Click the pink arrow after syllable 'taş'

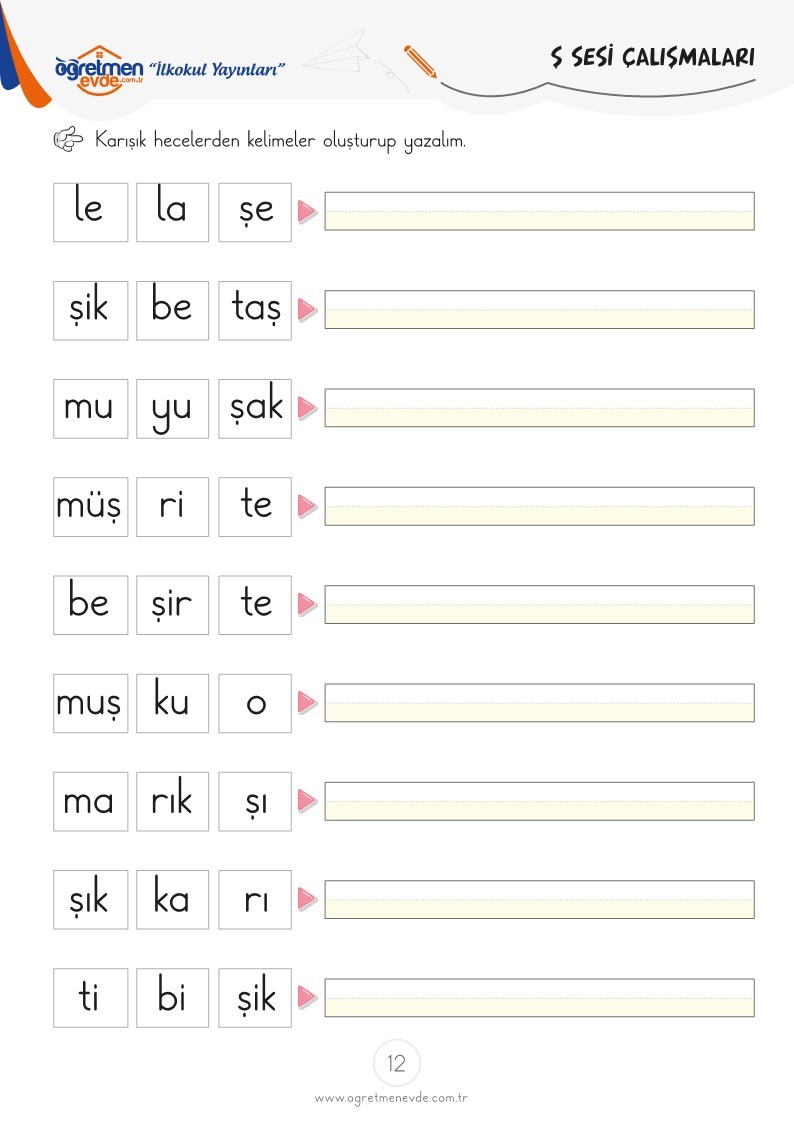(x=307, y=309)
